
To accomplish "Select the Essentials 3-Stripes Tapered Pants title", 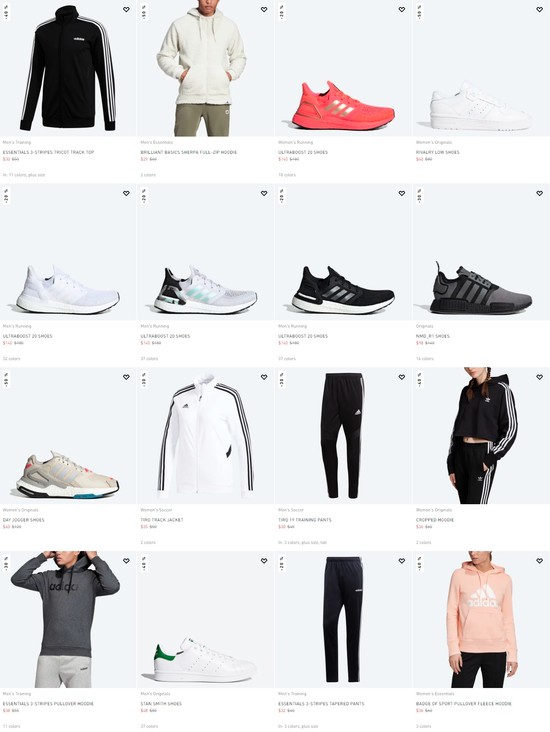I will tap(321, 704).
